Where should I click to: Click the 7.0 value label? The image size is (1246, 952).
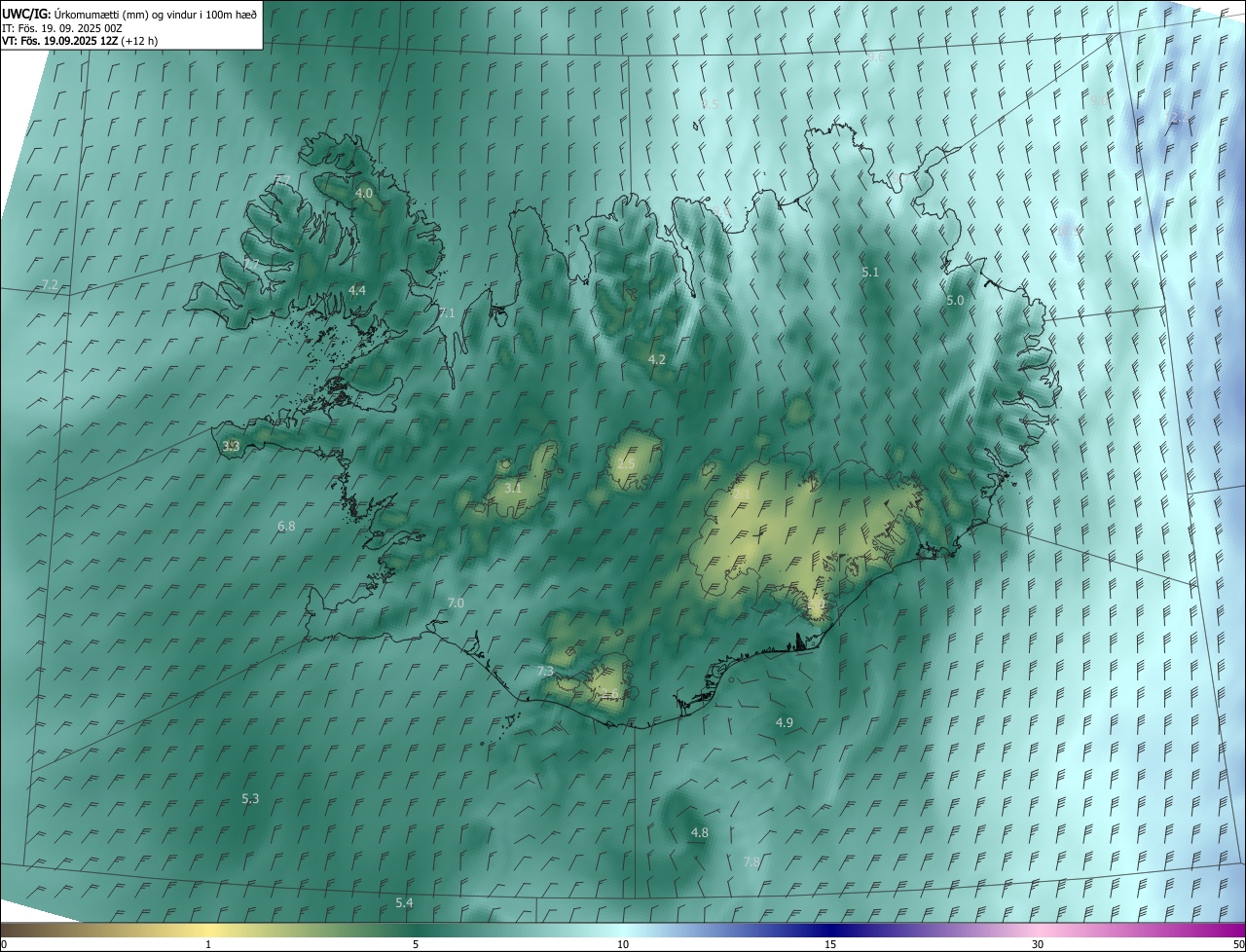pyautogui.click(x=456, y=604)
